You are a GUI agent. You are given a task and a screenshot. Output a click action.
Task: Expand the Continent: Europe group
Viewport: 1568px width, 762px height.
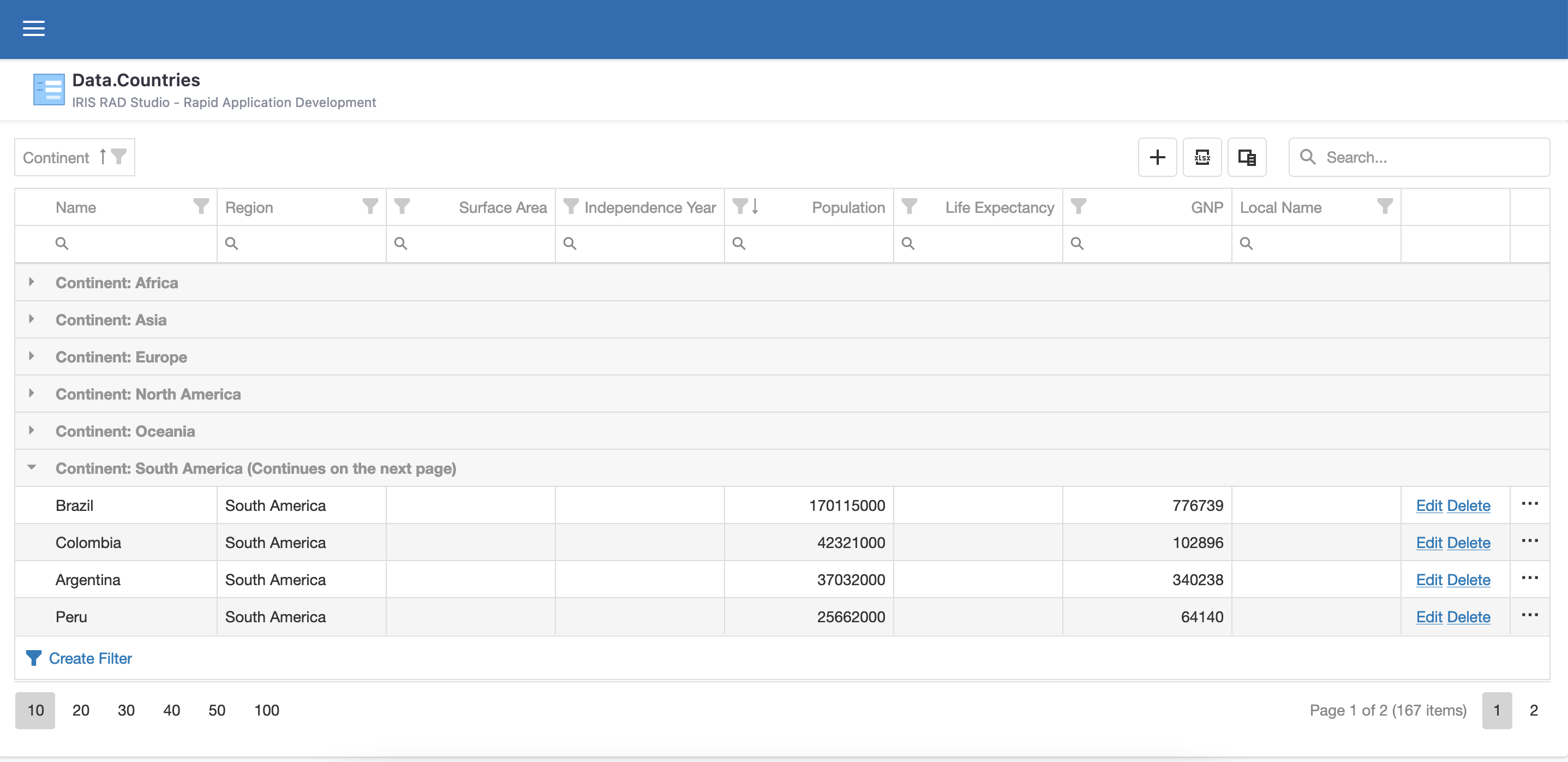(32, 356)
